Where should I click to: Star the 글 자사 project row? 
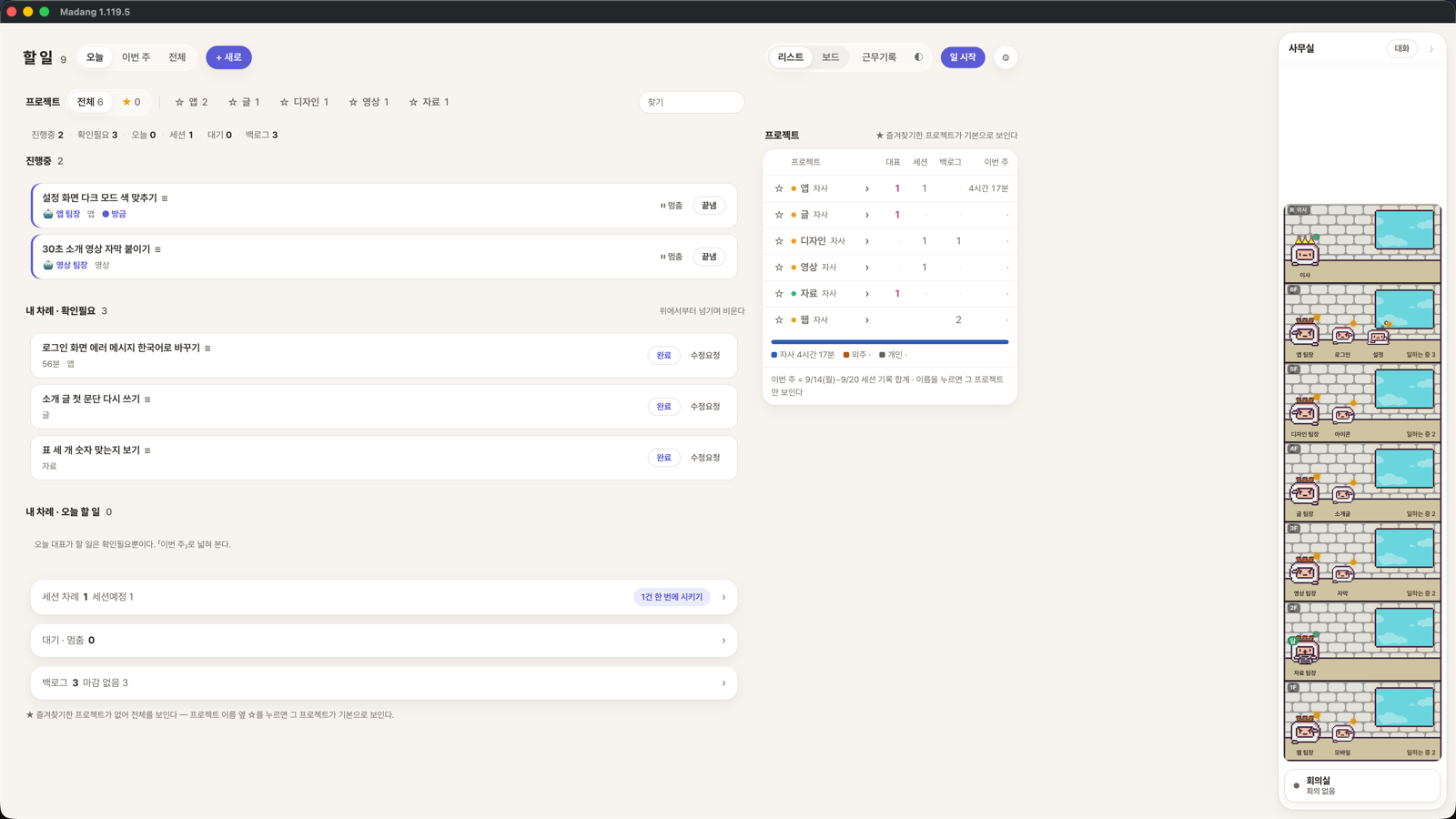[779, 215]
